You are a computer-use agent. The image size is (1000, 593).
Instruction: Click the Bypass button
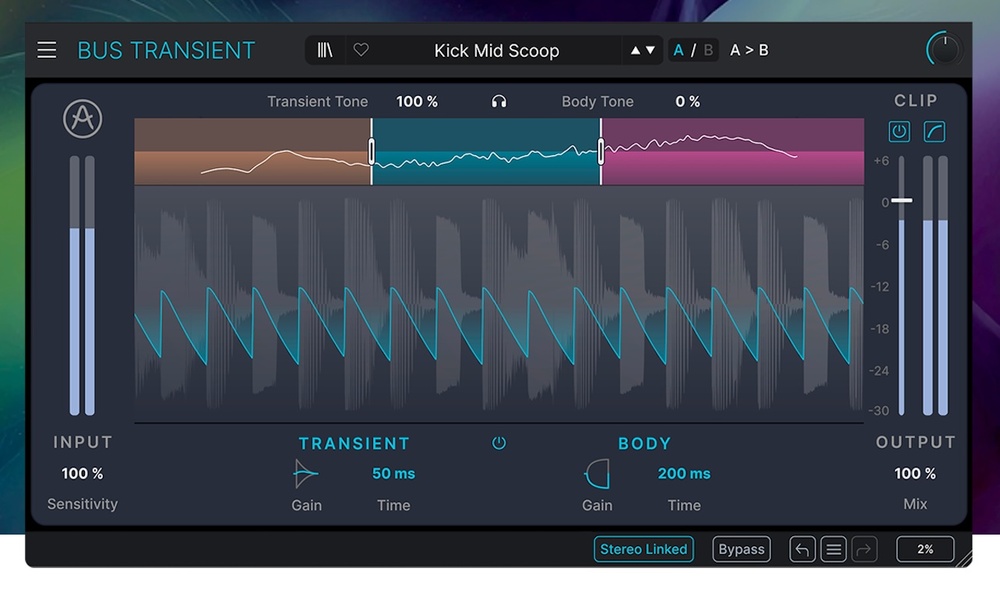tap(742, 549)
